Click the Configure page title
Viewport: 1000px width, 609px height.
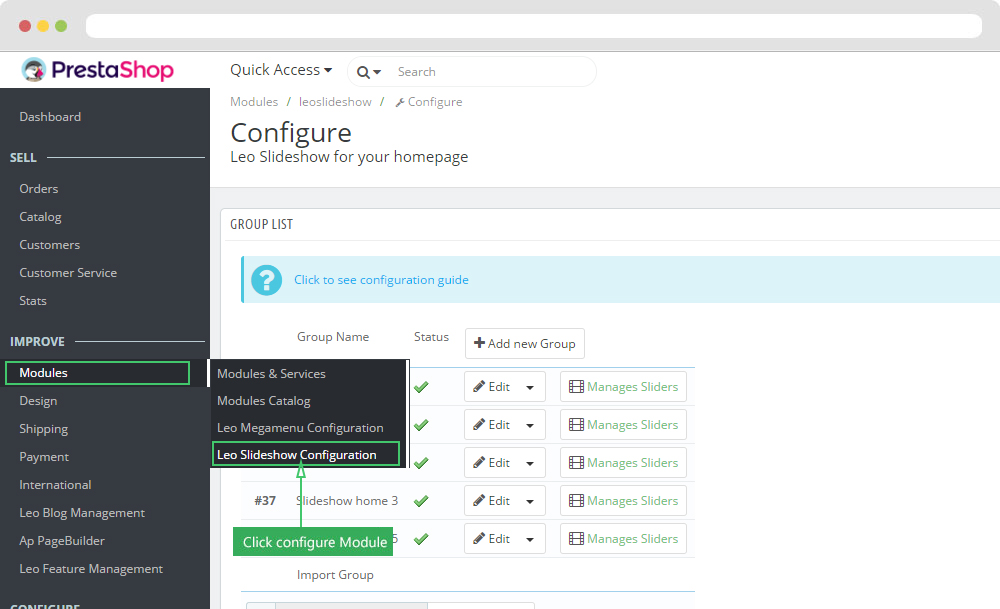[x=291, y=133]
